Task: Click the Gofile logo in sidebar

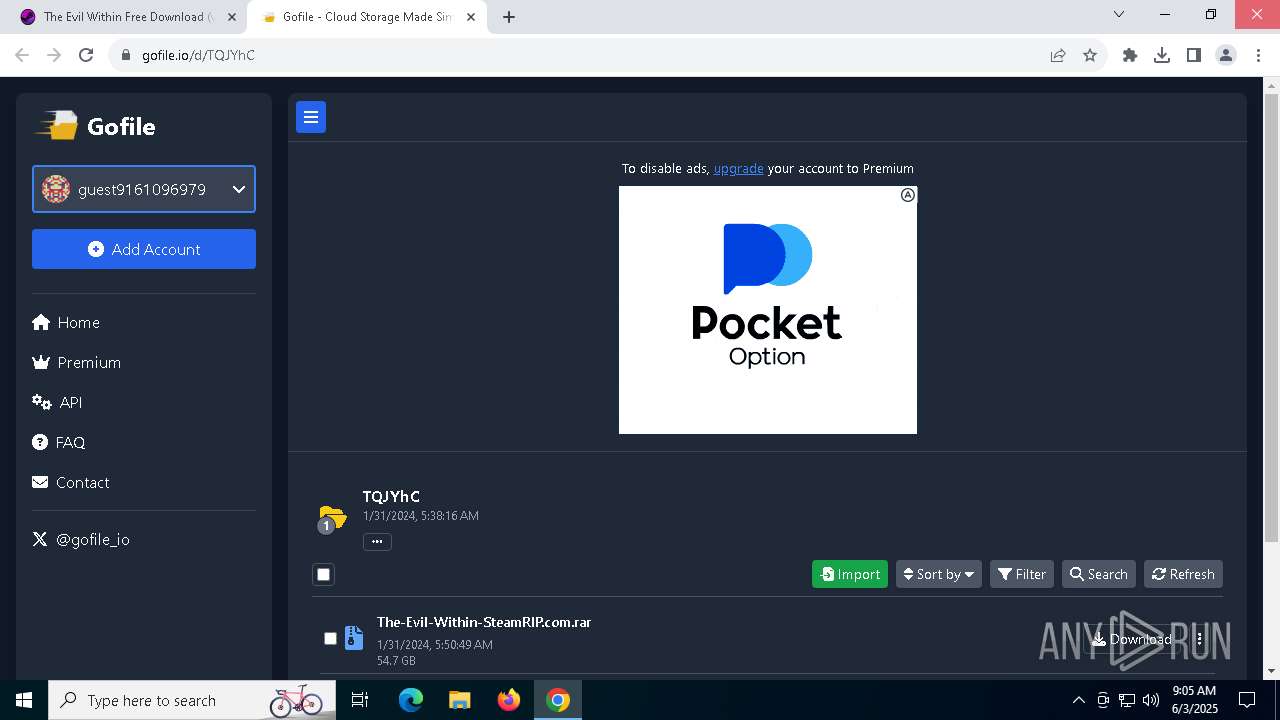Action: (x=96, y=126)
